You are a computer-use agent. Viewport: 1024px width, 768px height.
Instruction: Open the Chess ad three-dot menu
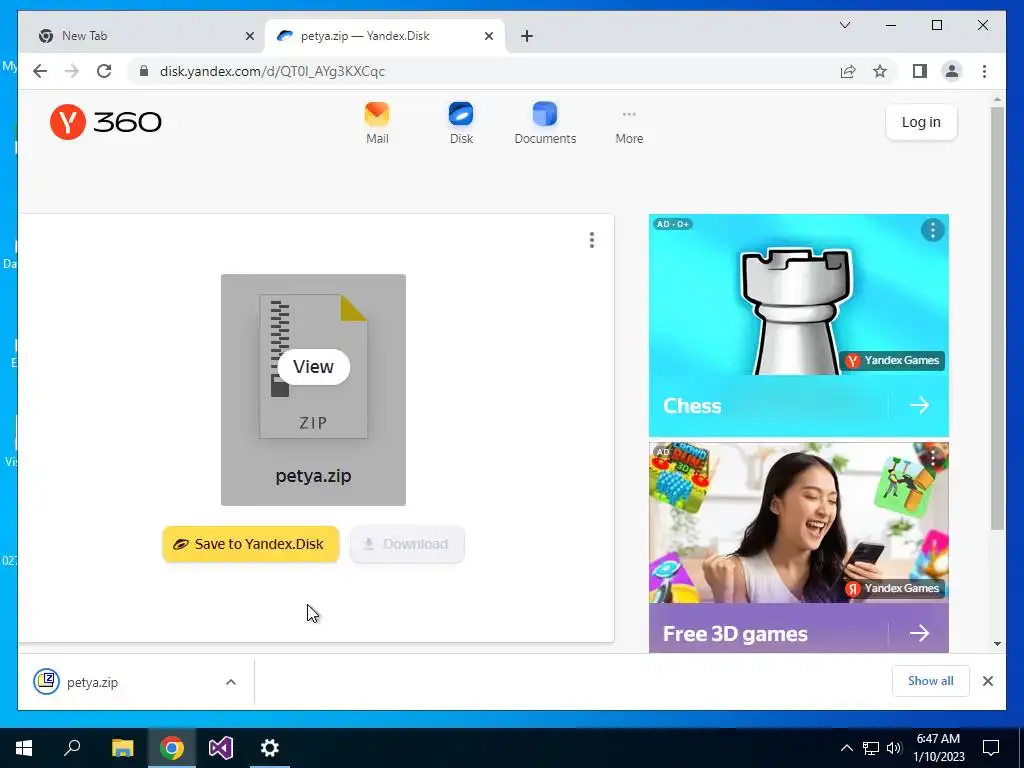click(933, 230)
